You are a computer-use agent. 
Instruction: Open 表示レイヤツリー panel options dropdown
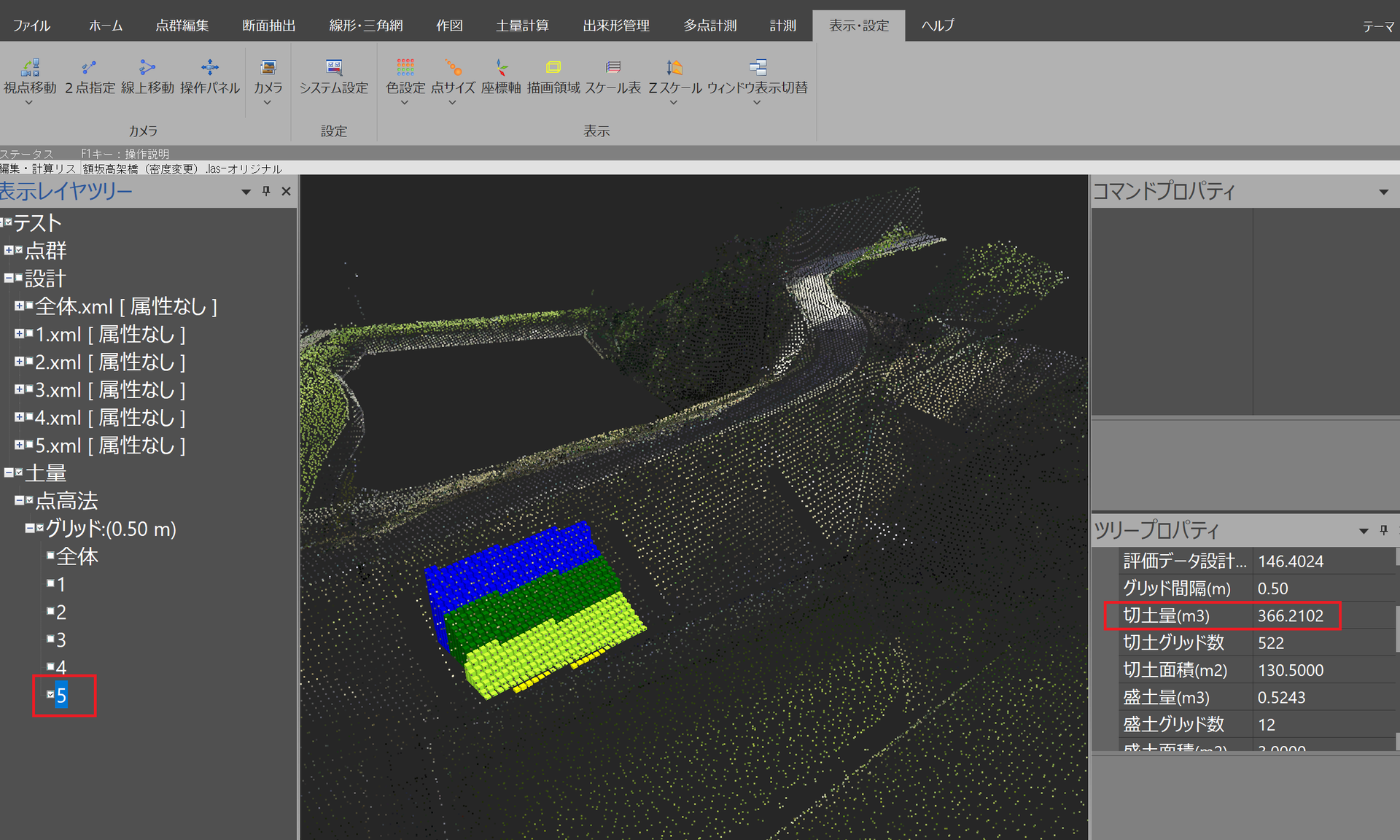246,192
